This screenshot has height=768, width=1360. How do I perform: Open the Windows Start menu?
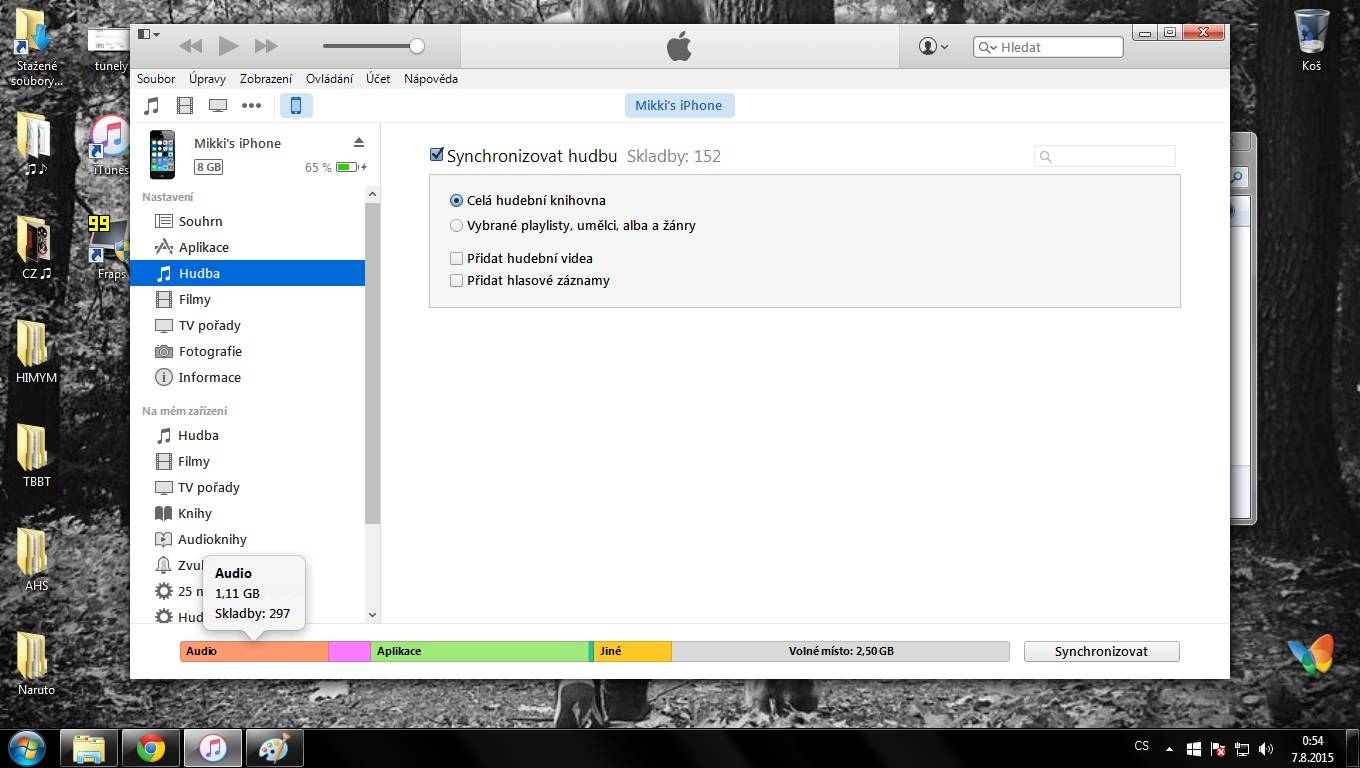[x=26, y=747]
